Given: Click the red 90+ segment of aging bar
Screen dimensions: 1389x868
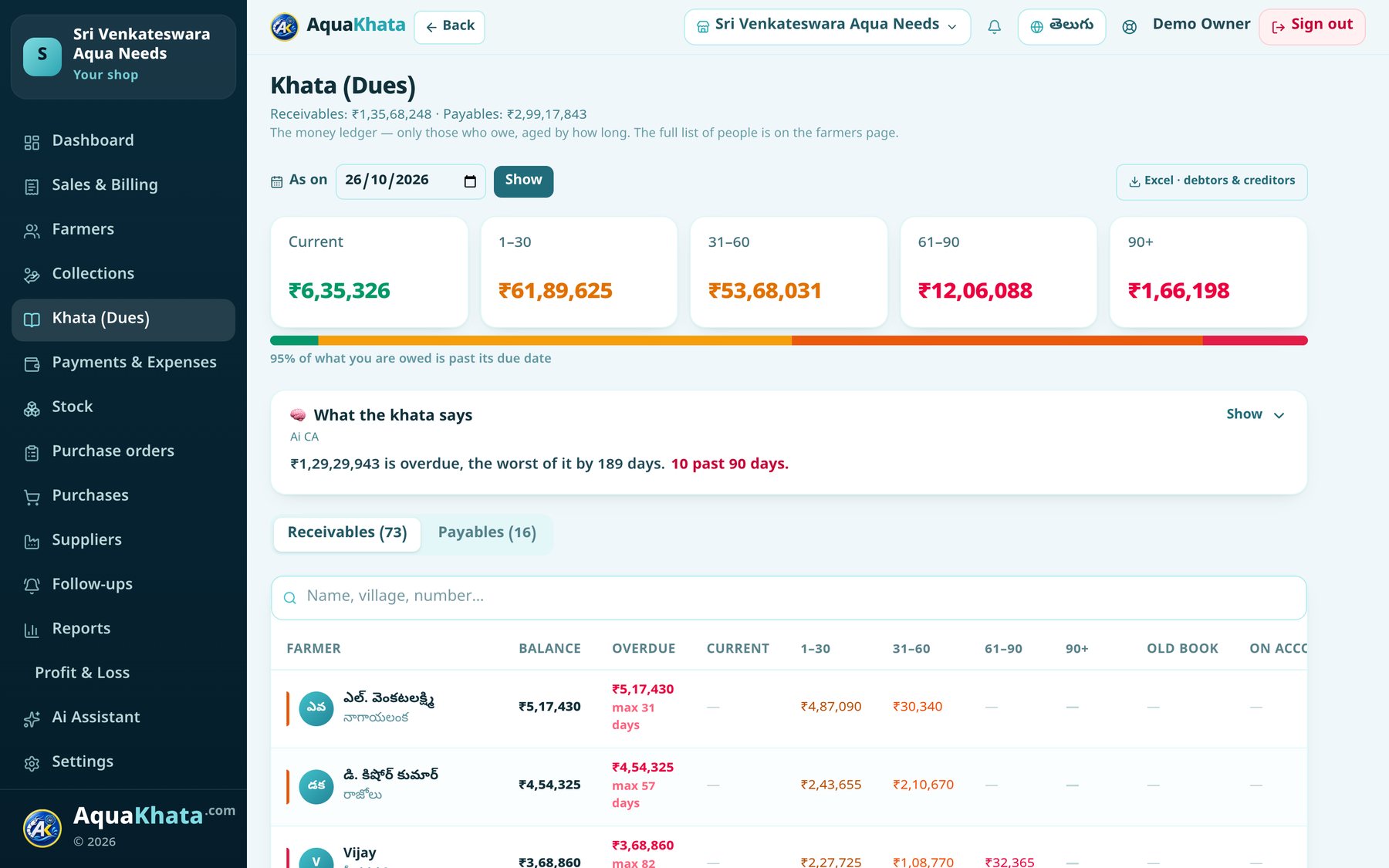Looking at the screenshot, I should pyautogui.click(x=1255, y=340).
